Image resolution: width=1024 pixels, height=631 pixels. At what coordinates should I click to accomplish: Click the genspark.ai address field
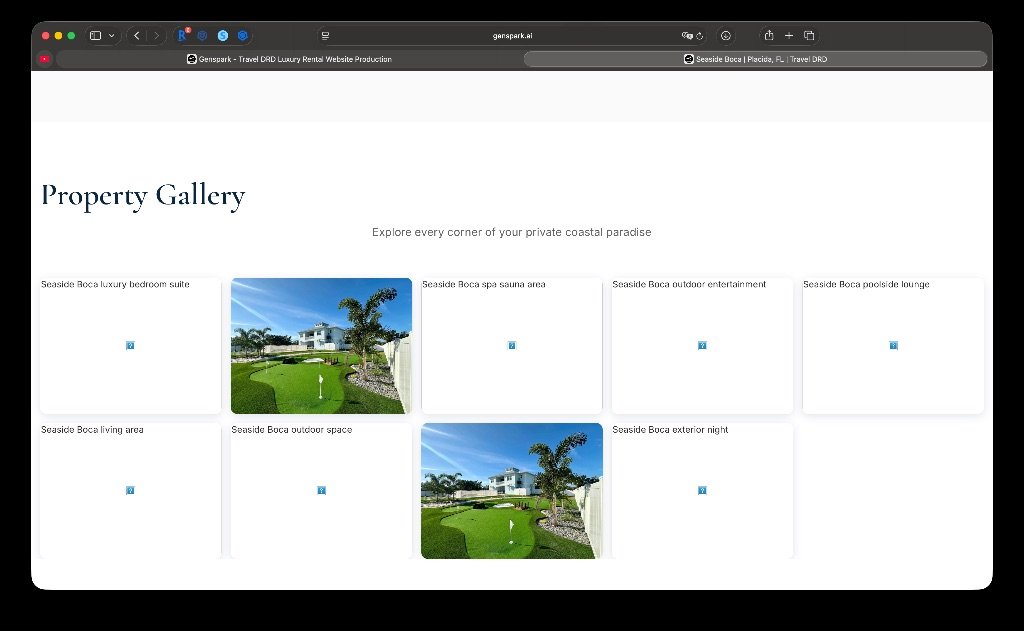coord(512,35)
